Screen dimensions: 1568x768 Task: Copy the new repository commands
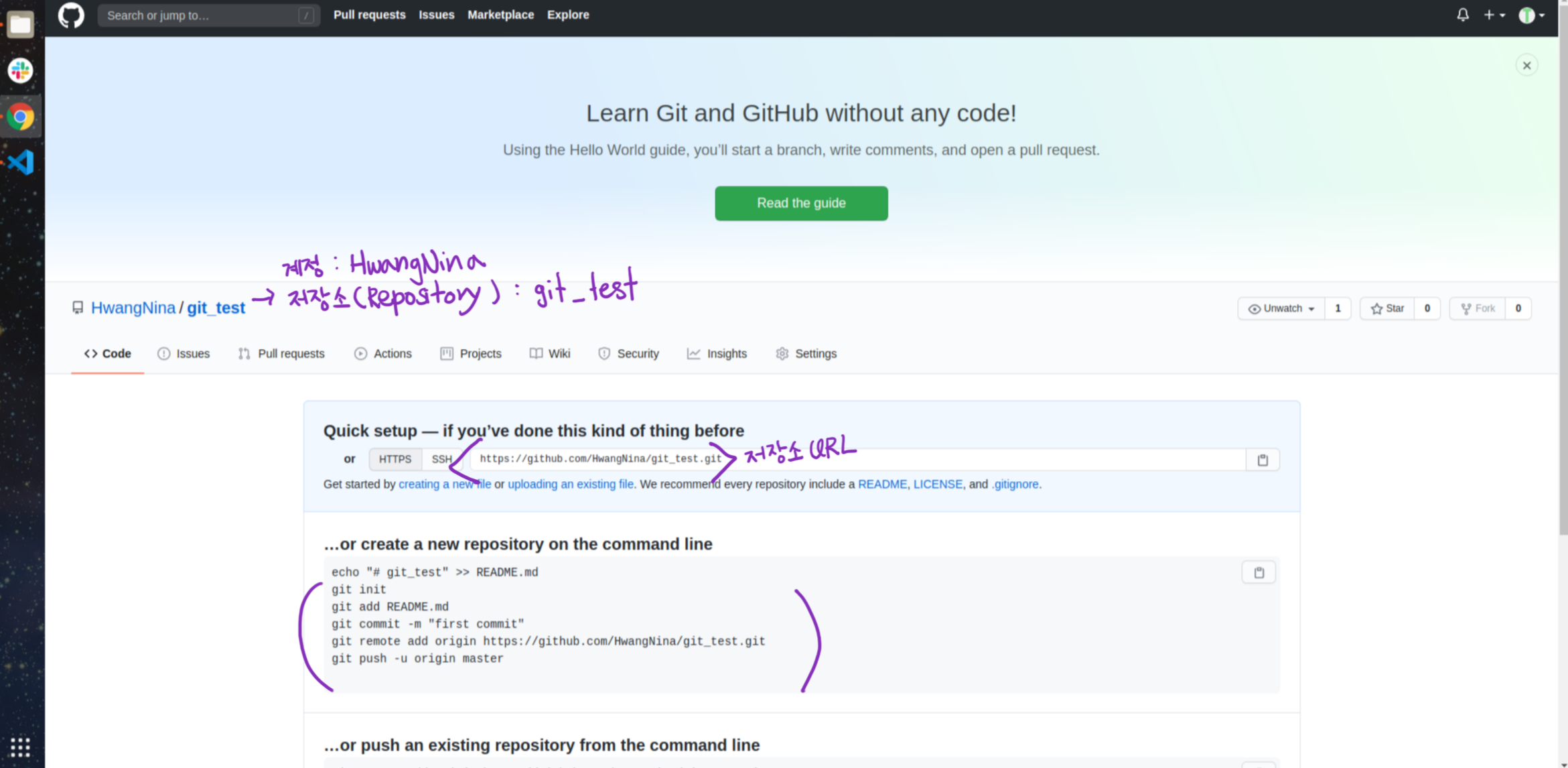(x=1259, y=572)
